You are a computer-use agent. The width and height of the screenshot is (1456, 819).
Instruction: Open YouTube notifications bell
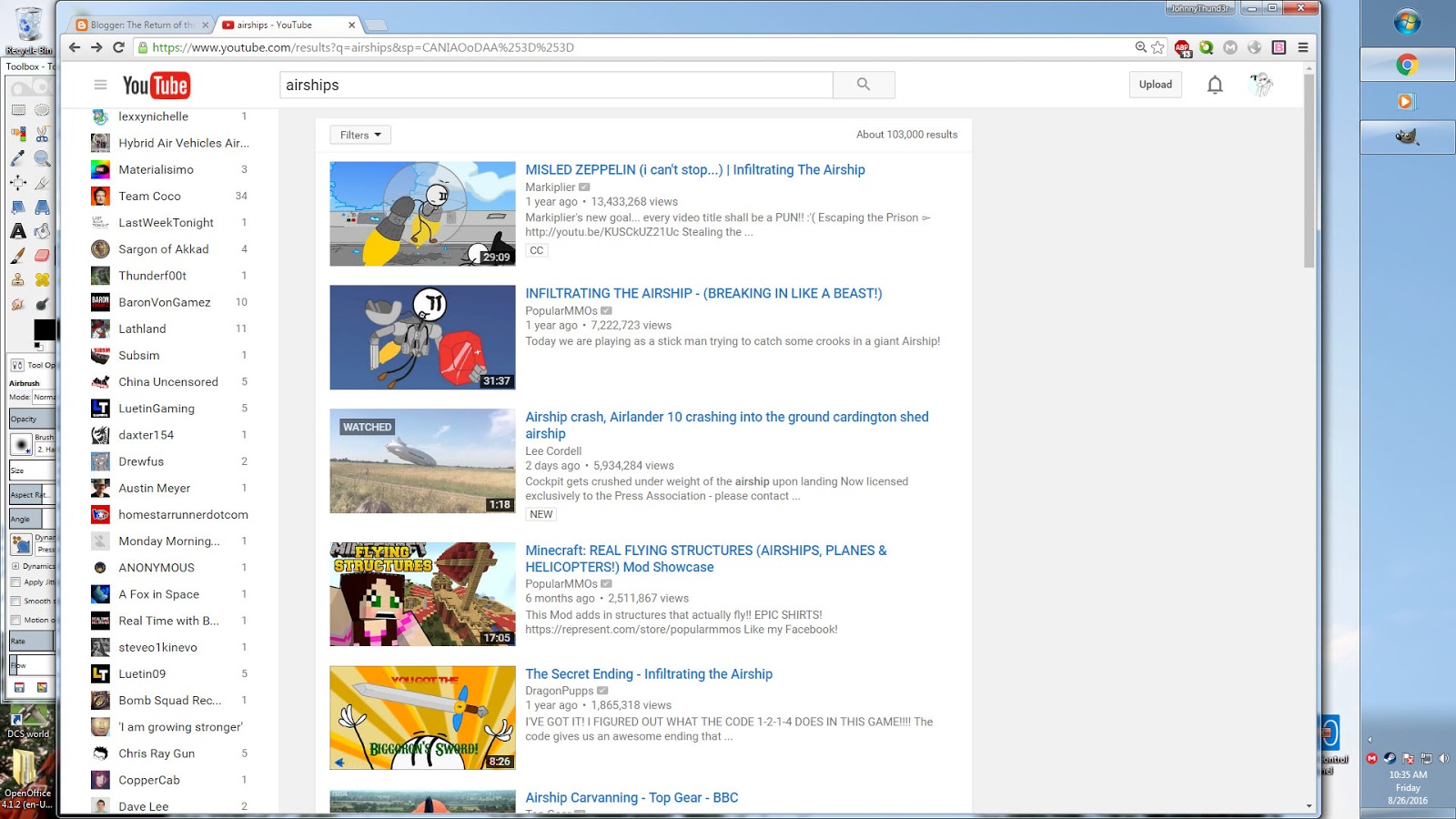point(1215,85)
